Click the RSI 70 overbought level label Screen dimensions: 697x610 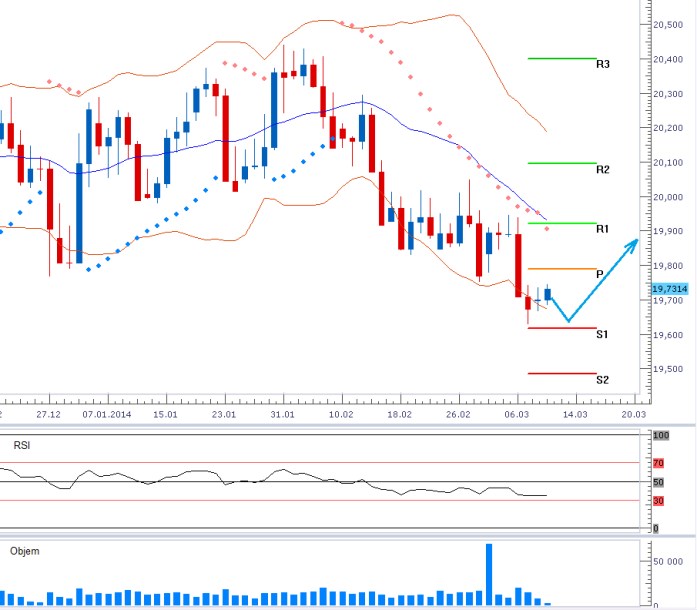(658, 463)
